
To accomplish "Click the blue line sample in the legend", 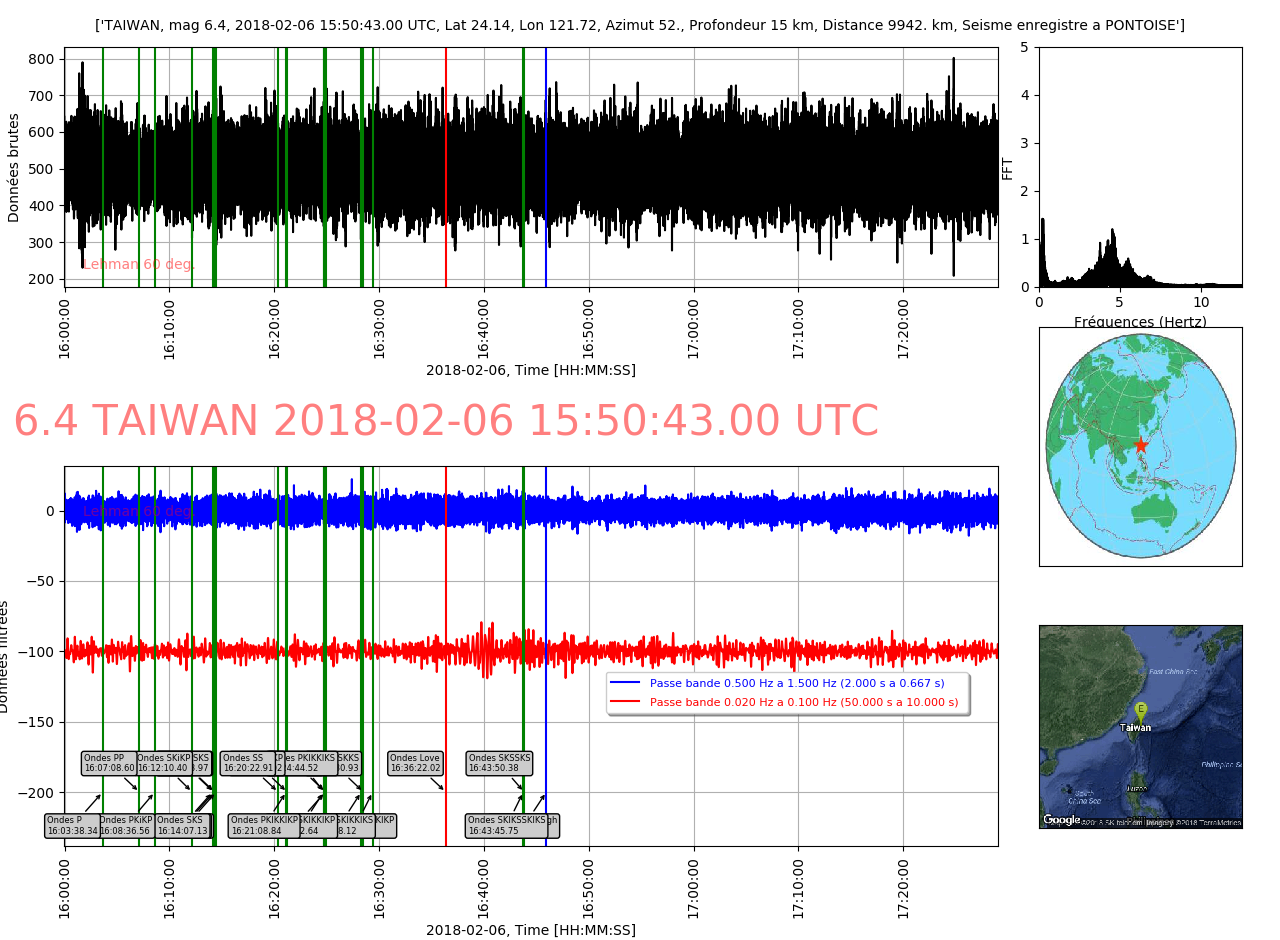I will coord(625,683).
